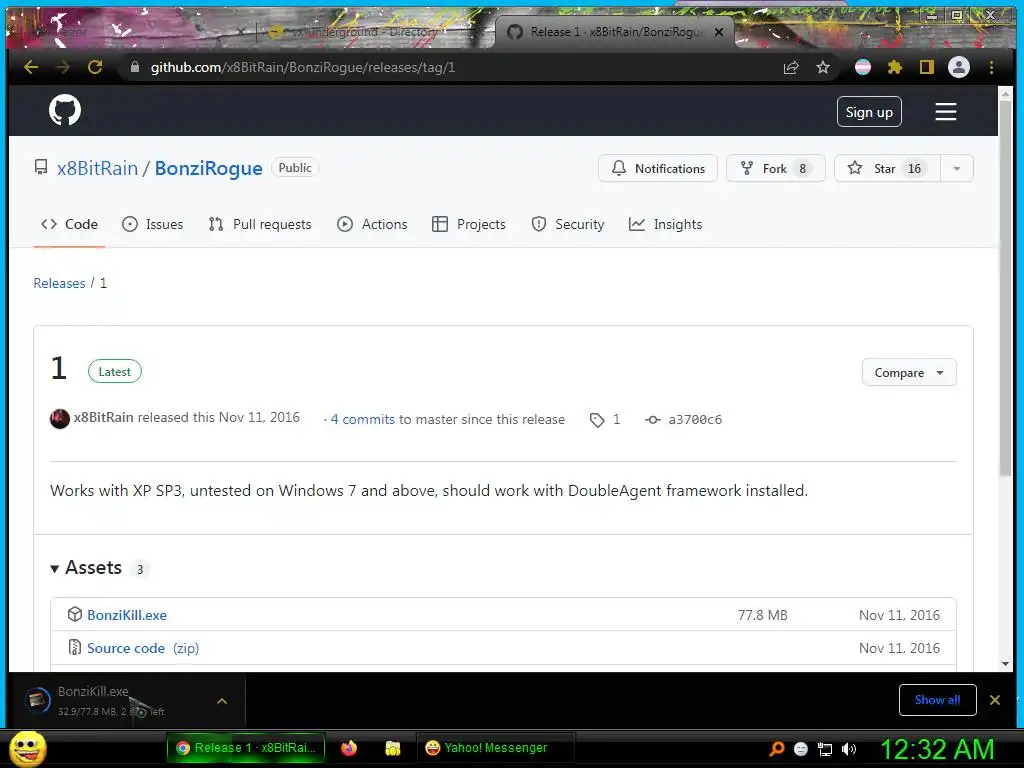Toggle the browser side panel

pos(927,67)
